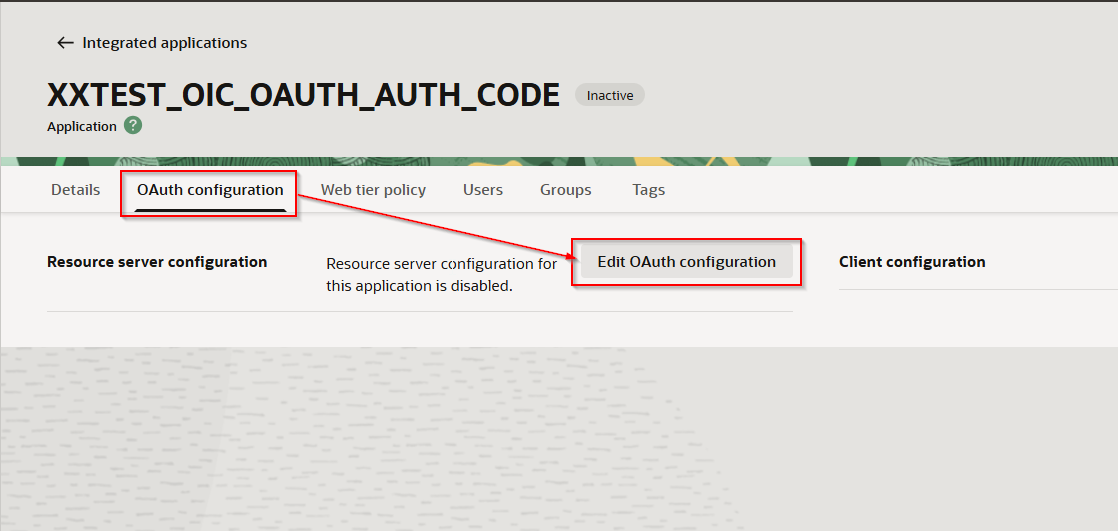Click the resource server disabled message text
Image resolution: width=1118 pixels, height=531 pixels.
441,275
